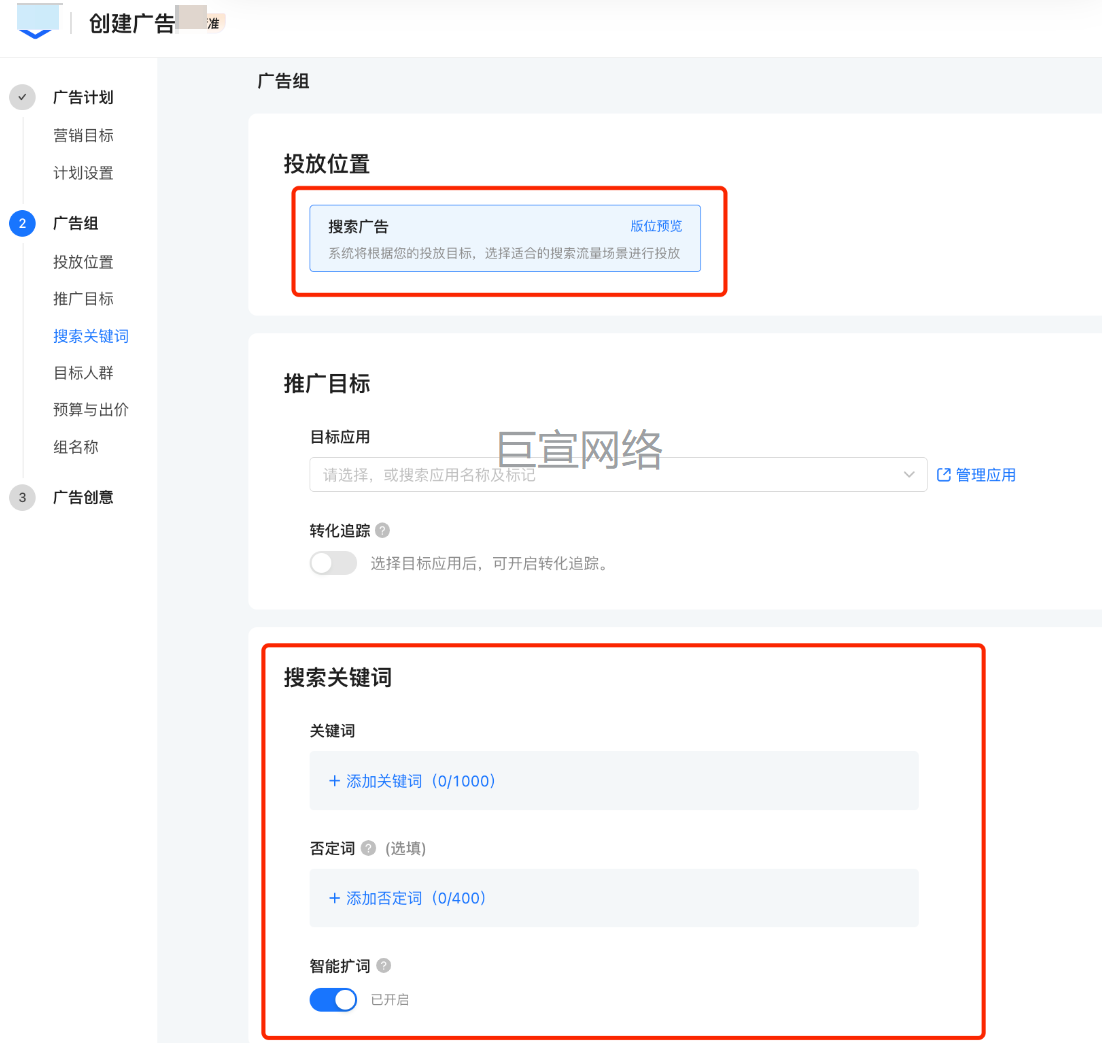Viewport: 1102px width, 1043px height.
Task: Click the external-link icon before 管理应用
Action: [942, 474]
